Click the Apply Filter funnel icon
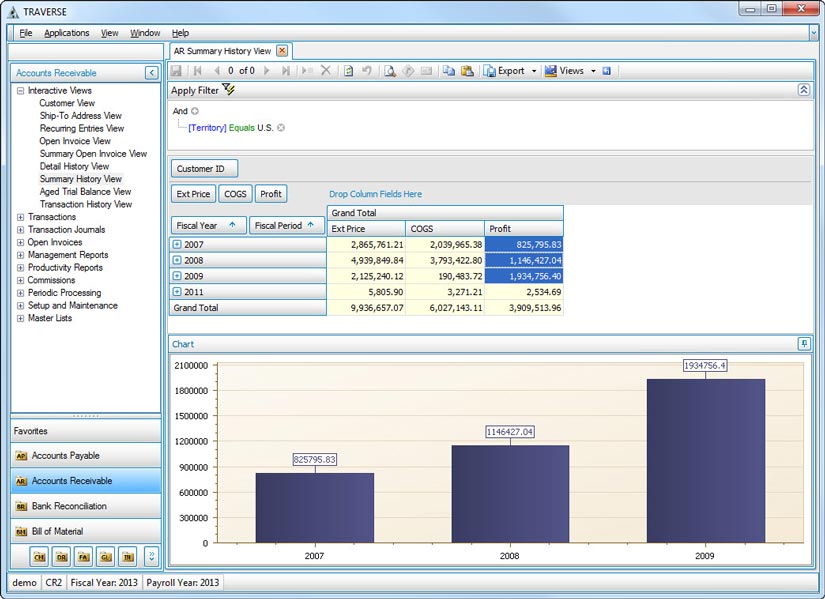 coord(228,89)
